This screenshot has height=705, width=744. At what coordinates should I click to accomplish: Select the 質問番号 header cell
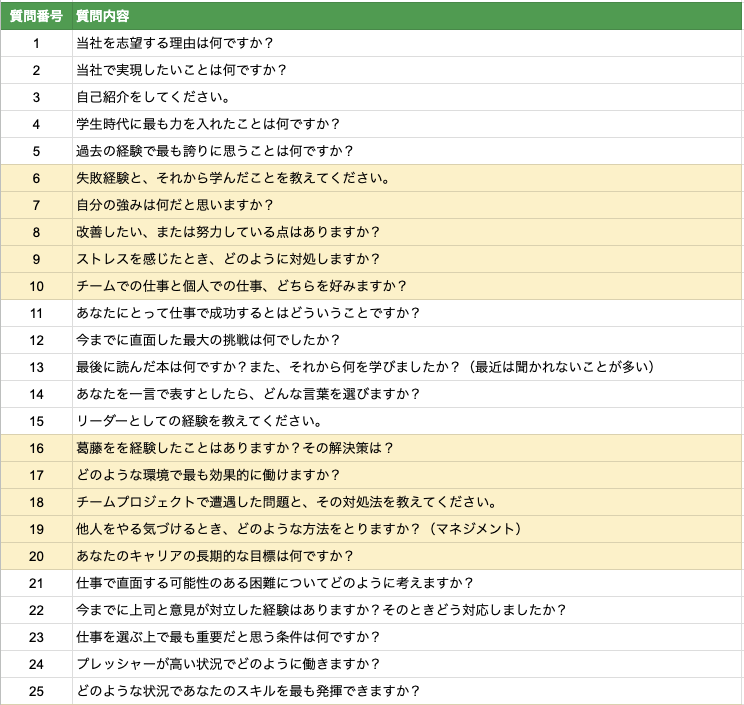[37, 16]
